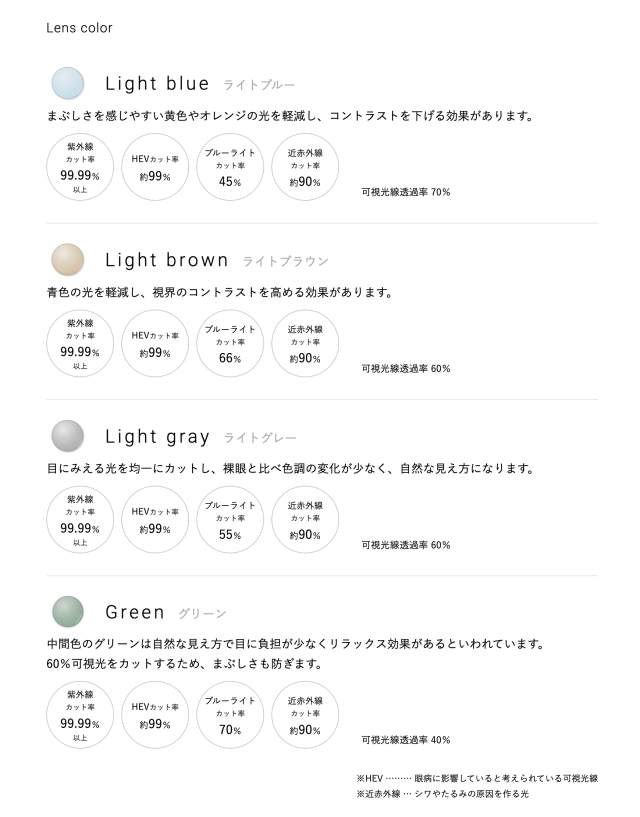This screenshot has height=817, width=640.
Task: Click the Green lens color swatch
Action: tap(67, 611)
